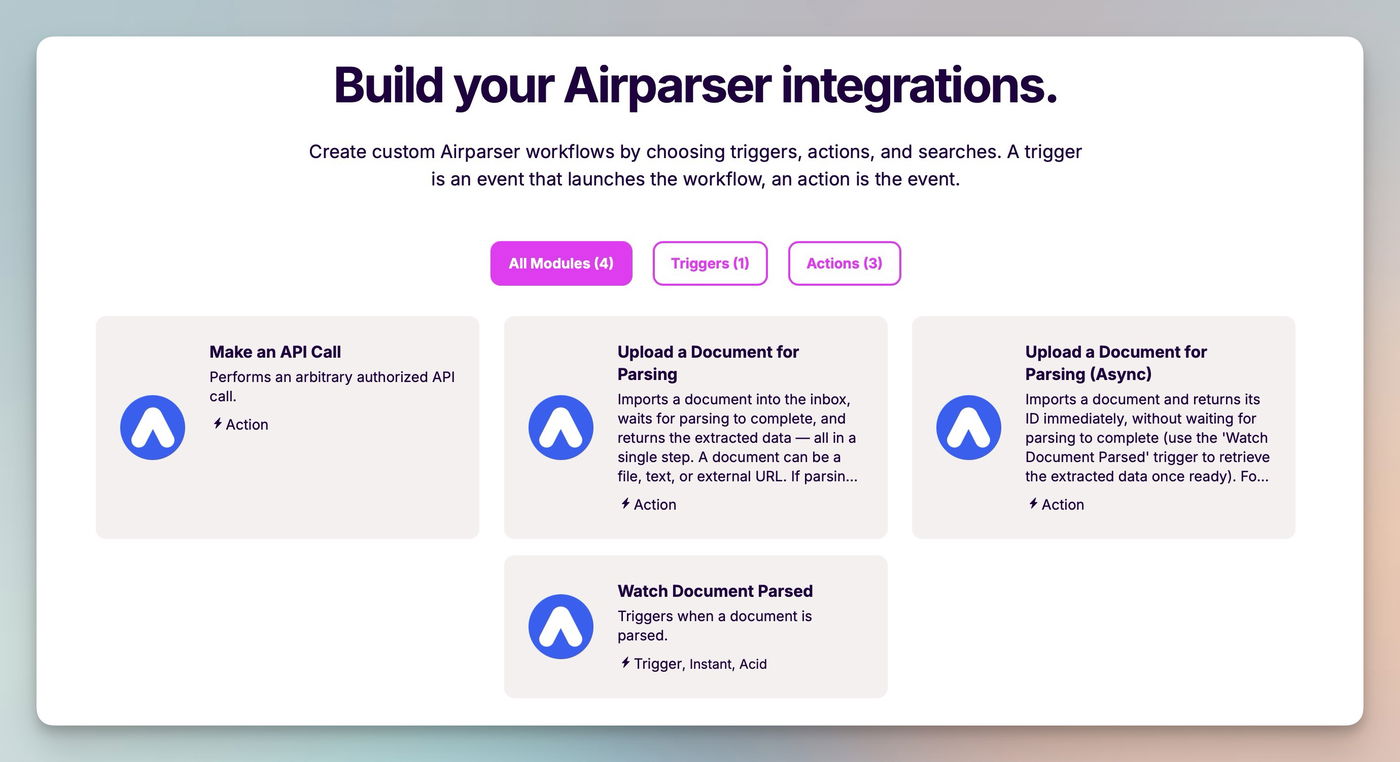Switch to the Triggers (1) filter

(x=710, y=263)
